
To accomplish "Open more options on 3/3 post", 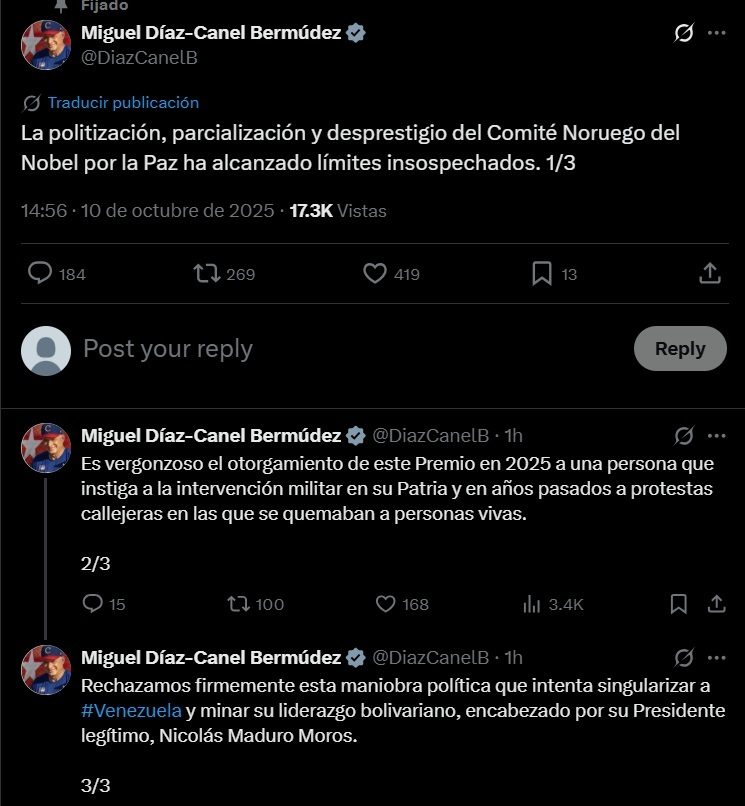I will [x=717, y=657].
